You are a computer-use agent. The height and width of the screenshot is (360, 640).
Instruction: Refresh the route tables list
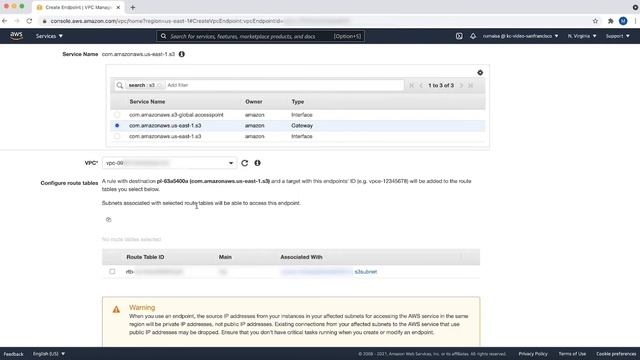point(109,220)
